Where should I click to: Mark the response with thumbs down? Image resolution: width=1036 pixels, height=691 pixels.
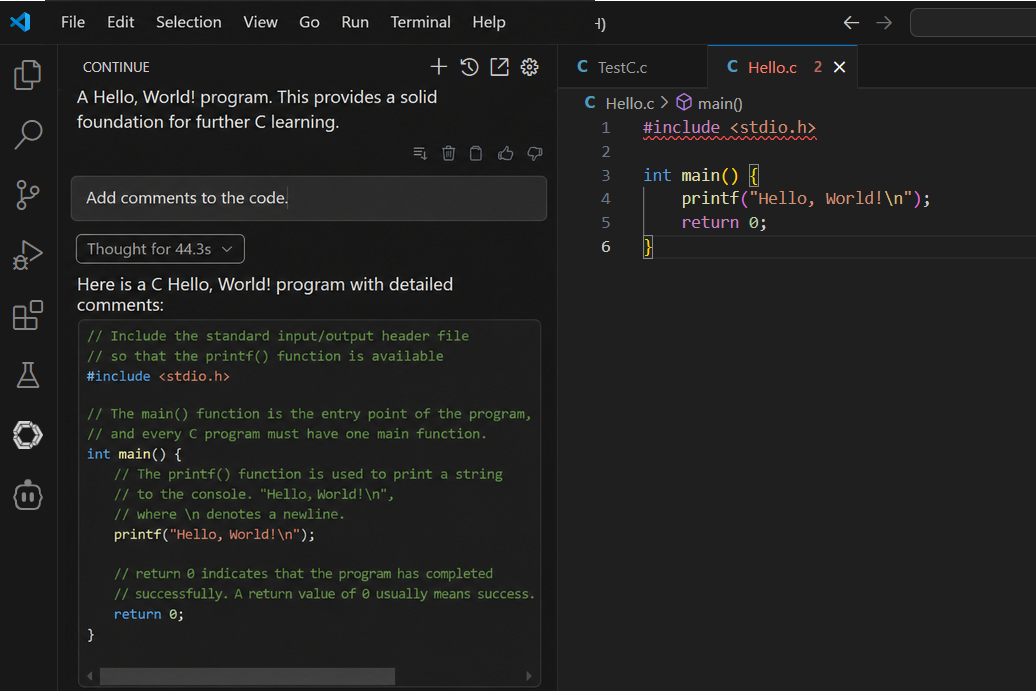535,154
